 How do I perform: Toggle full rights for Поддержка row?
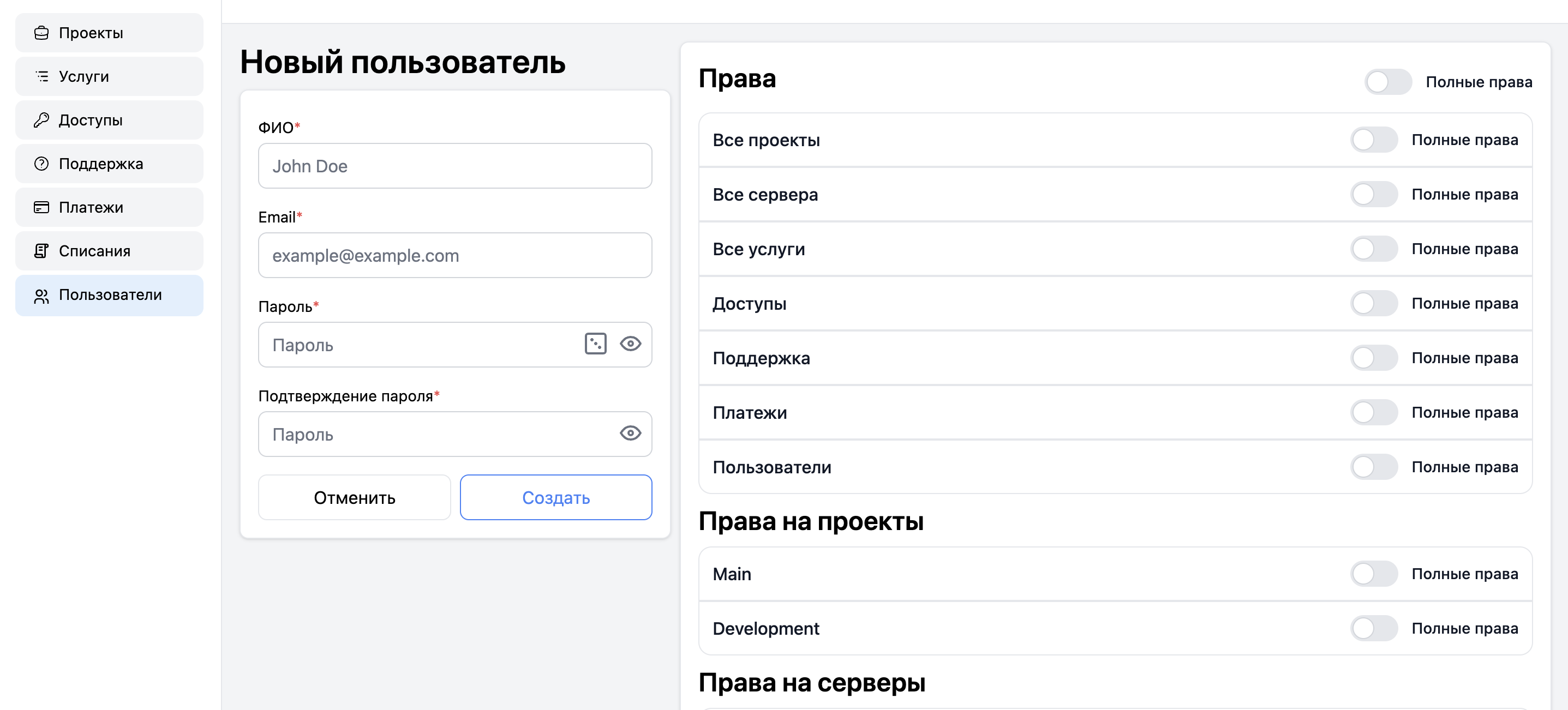click(x=1374, y=358)
